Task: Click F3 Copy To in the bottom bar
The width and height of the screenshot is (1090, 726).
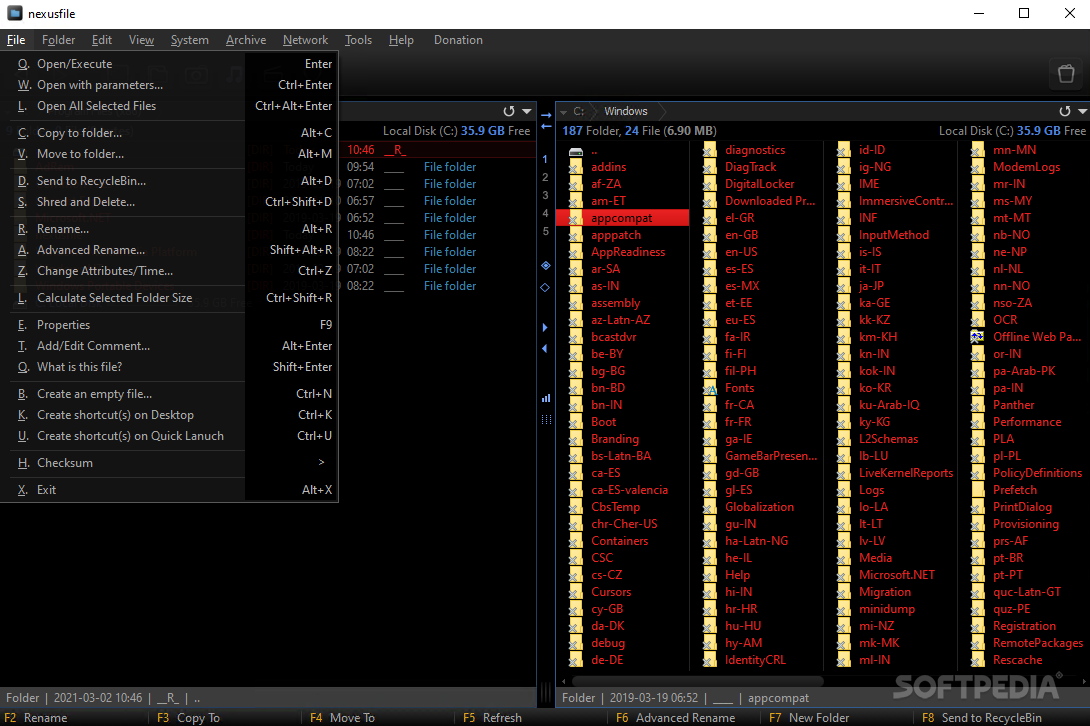Action: 188,718
